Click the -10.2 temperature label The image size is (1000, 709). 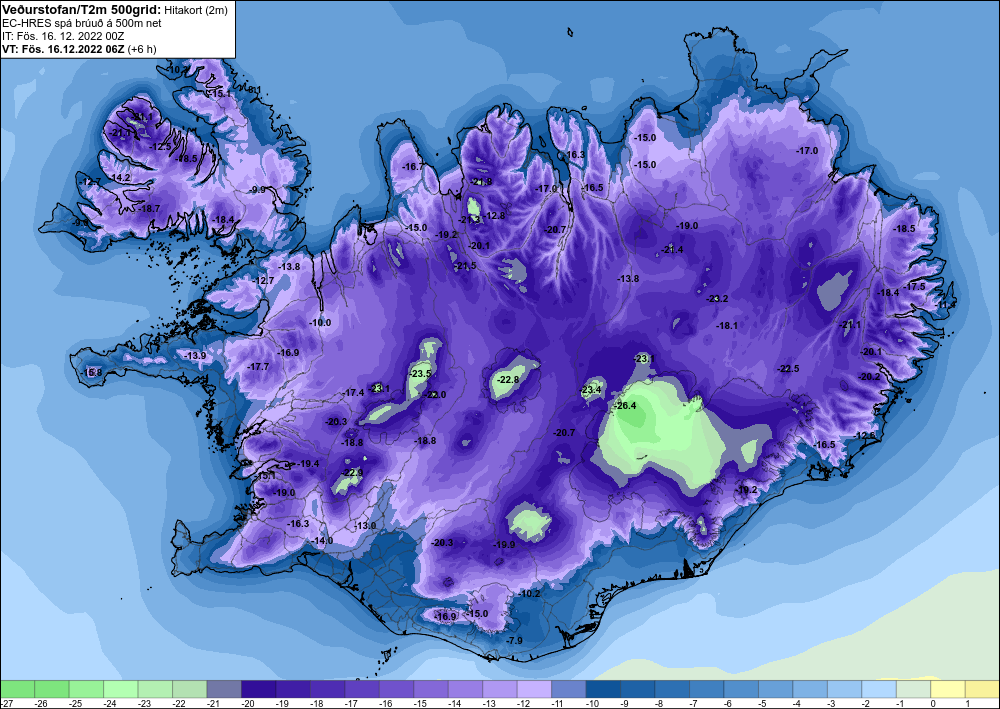pos(529,594)
